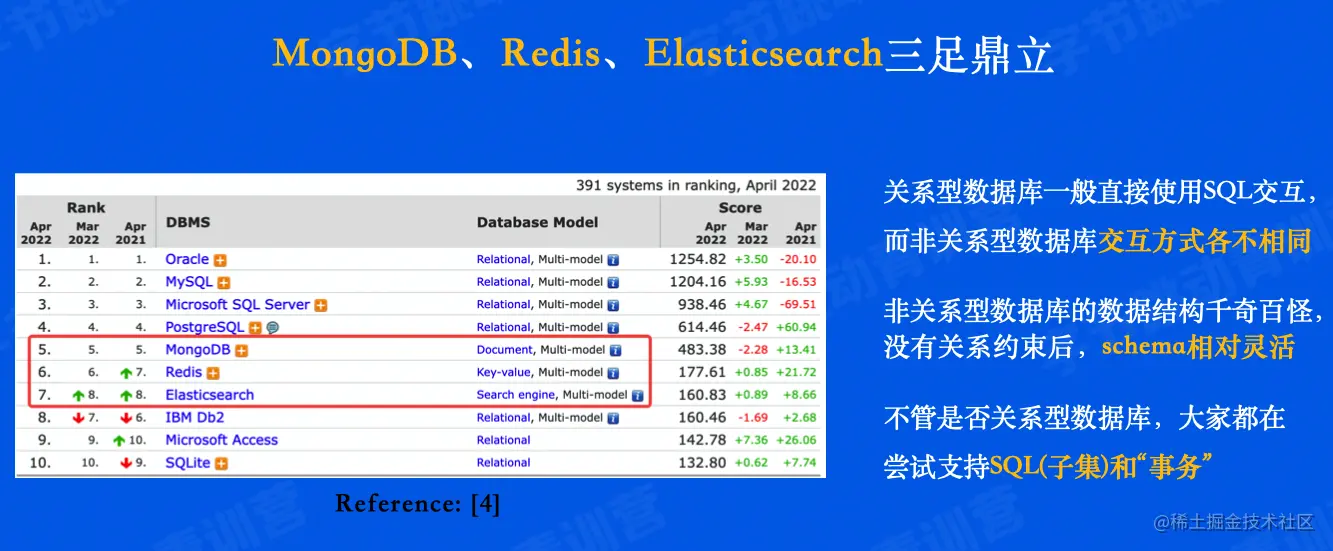Screen dimensions: 1333x551
Task: Click the plus icon after Microsoft SQL Server
Action: point(321,305)
